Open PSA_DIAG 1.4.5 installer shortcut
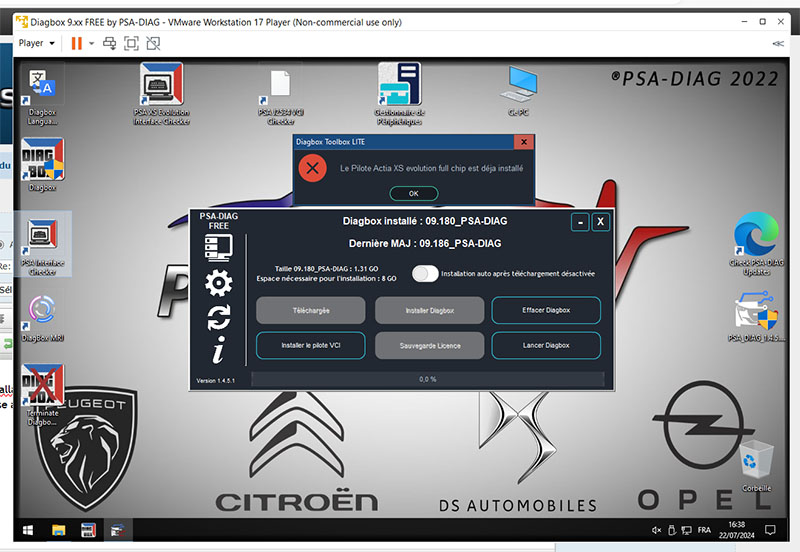 point(756,316)
